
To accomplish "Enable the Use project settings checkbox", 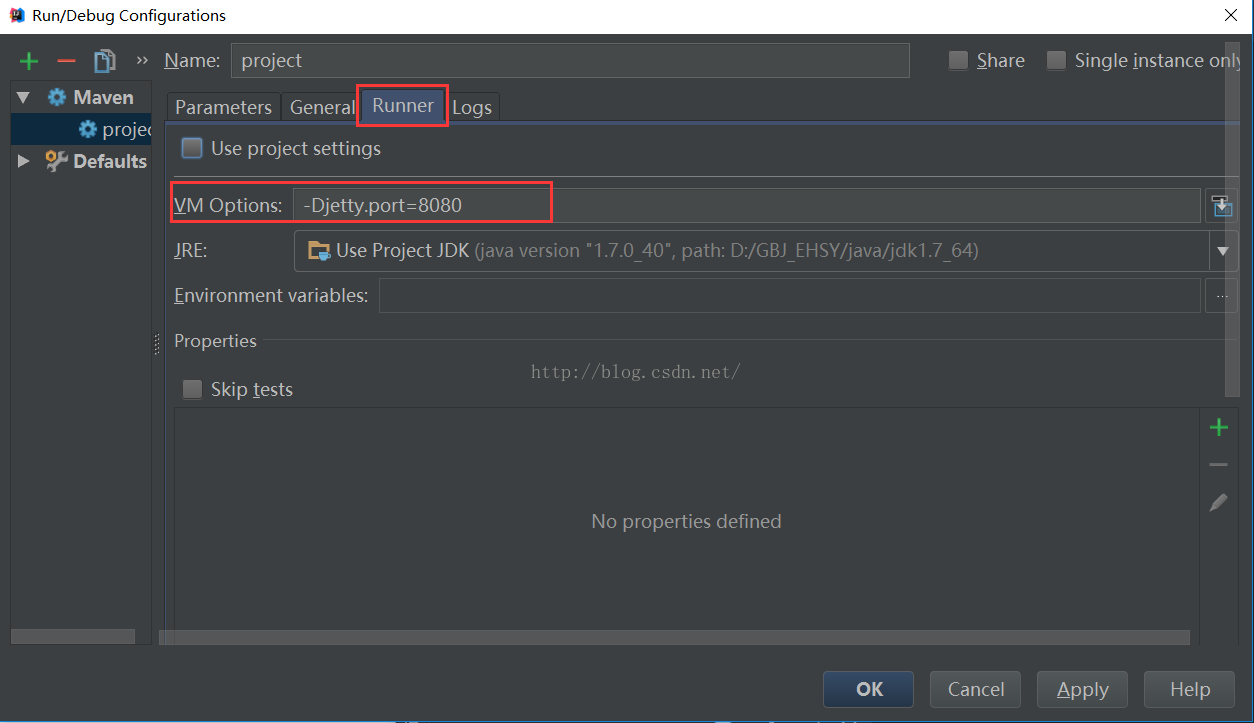I will (191, 149).
